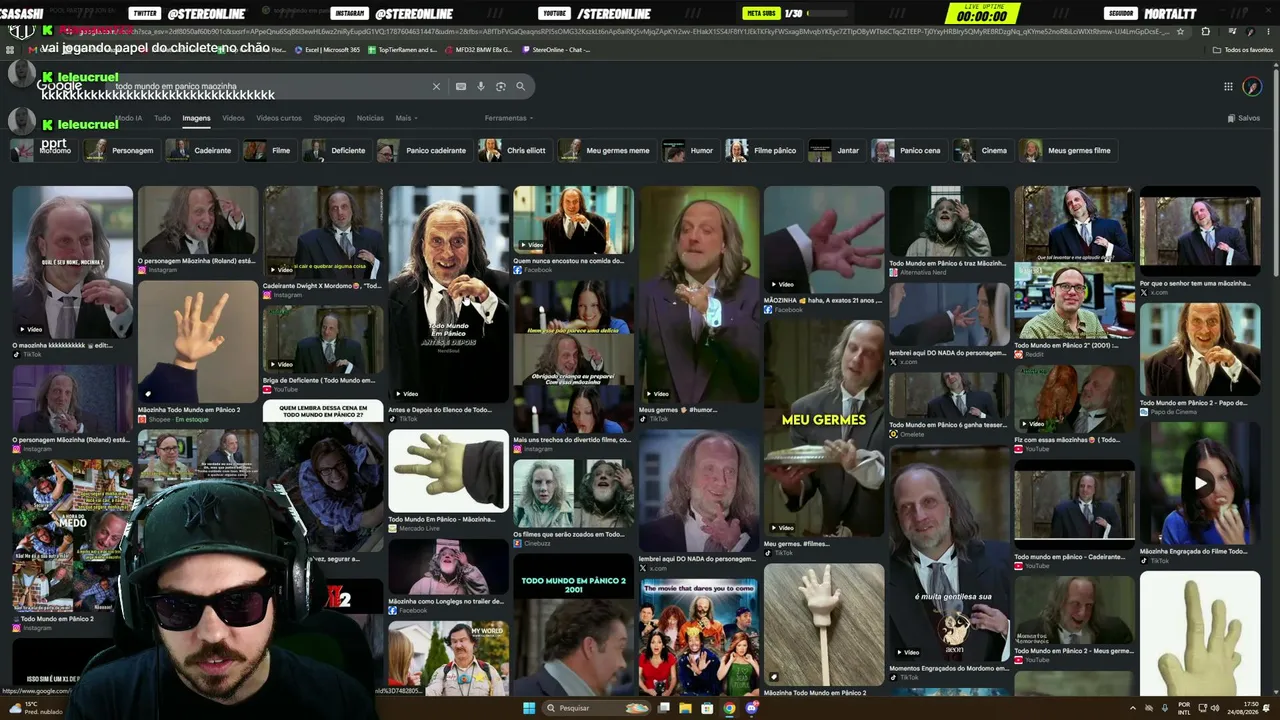
Task: Open the Vídeos curtos tab
Action: [279, 118]
